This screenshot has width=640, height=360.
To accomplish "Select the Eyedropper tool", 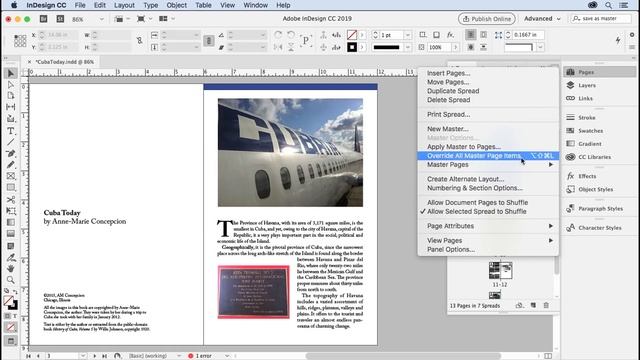I will coord(11,258).
